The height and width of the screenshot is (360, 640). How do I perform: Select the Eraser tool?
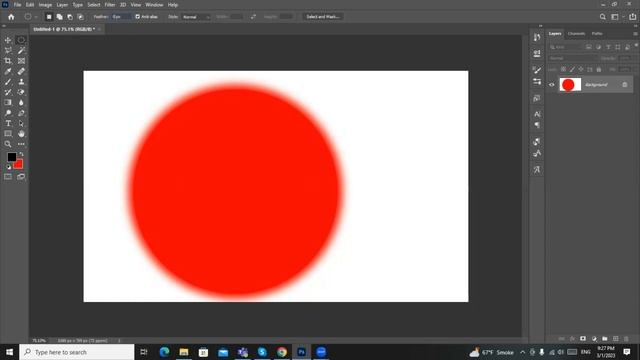tap(21, 92)
